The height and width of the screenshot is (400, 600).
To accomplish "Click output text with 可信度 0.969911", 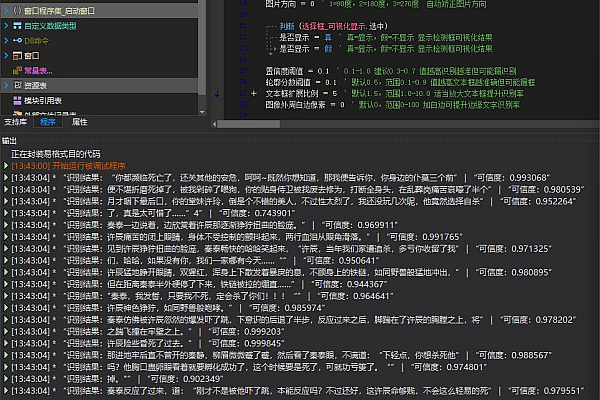I will pyautogui.click(x=204, y=225).
